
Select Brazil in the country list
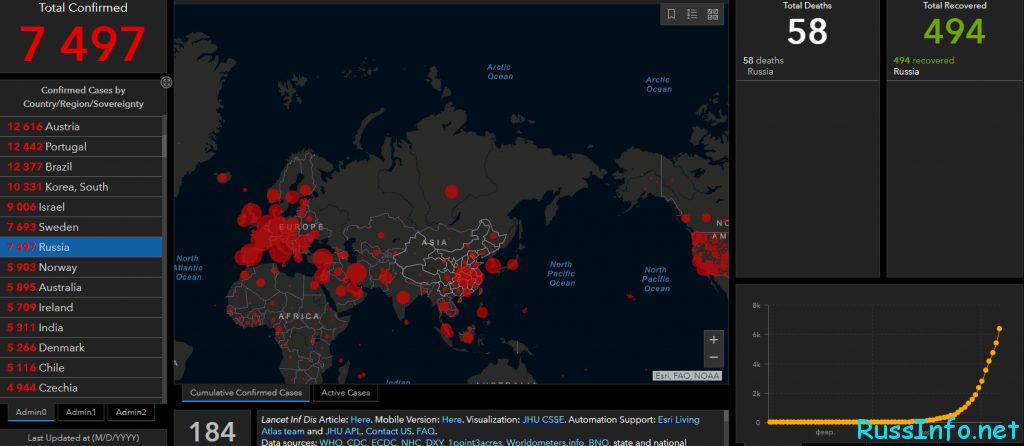tap(81, 167)
